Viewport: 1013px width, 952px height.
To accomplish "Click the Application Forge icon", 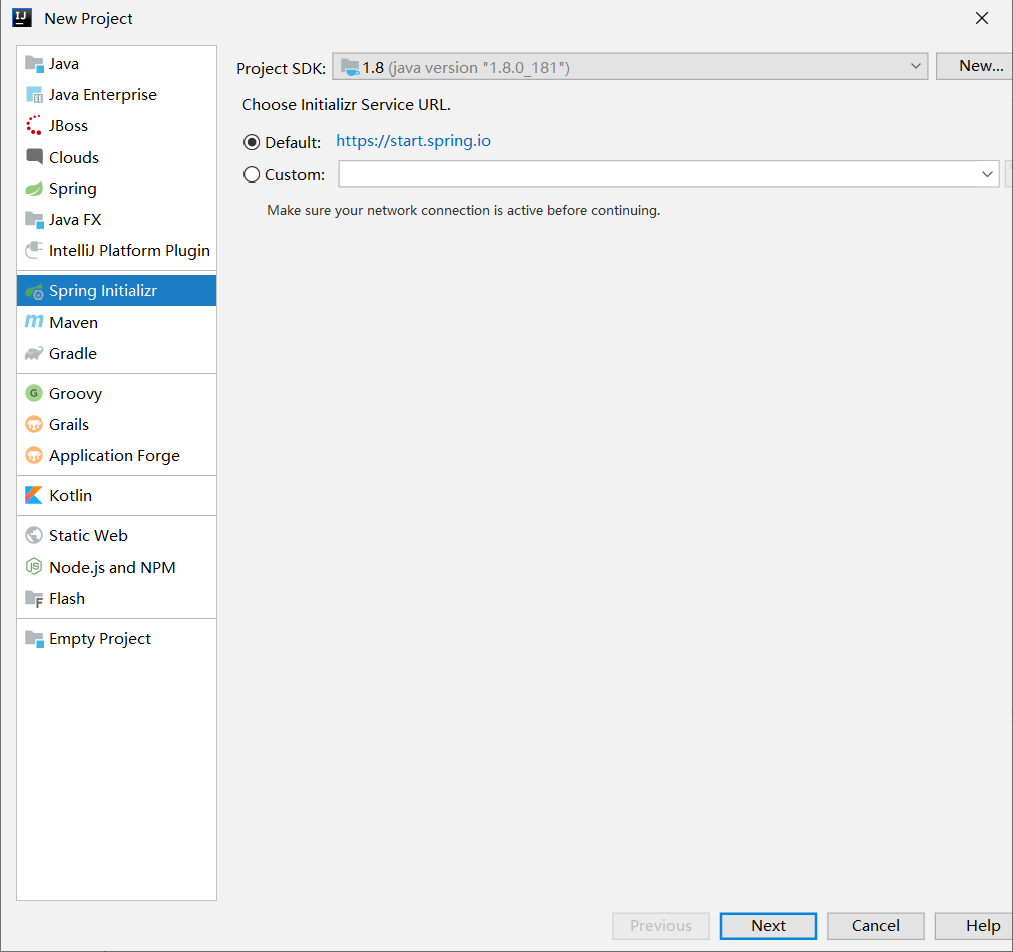I will point(34,455).
